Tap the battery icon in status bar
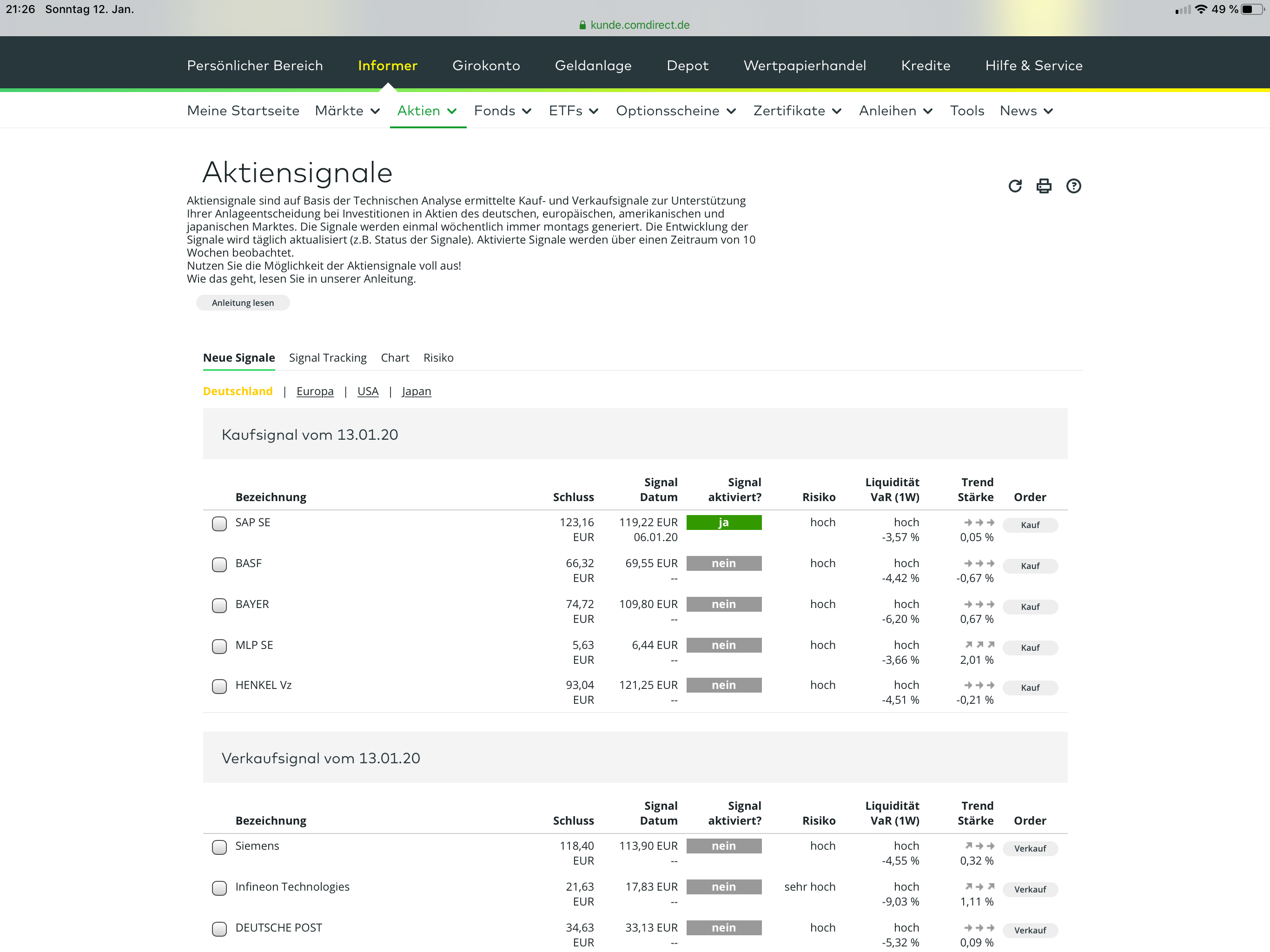1270x952 pixels. [1251, 9]
